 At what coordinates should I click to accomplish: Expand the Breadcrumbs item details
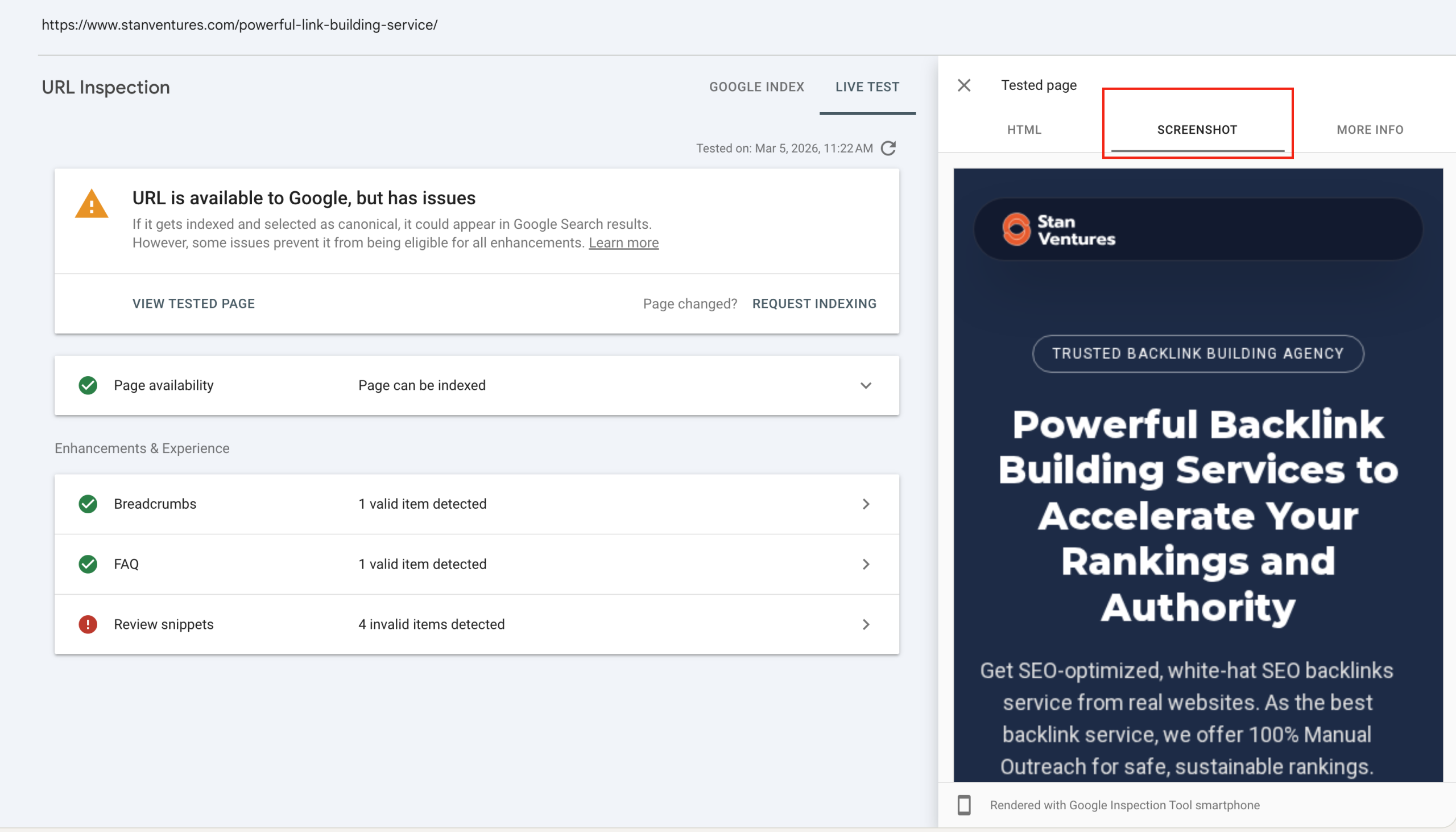tap(866, 504)
